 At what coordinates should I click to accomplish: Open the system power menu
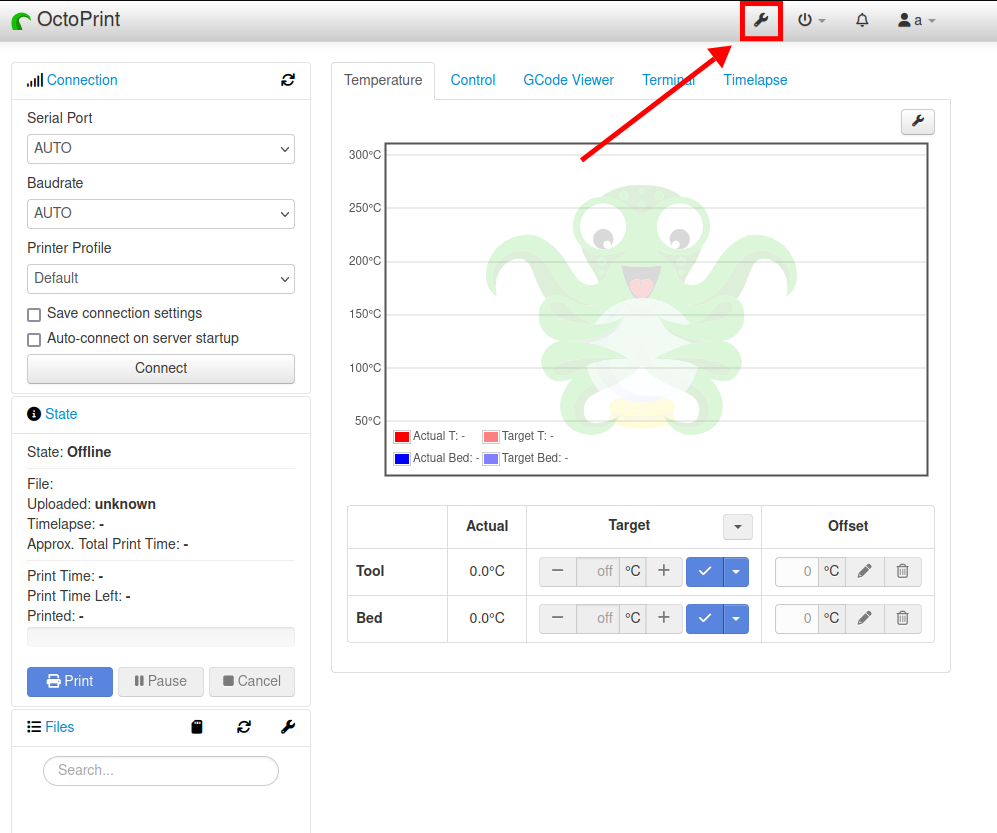tap(811, 20)
